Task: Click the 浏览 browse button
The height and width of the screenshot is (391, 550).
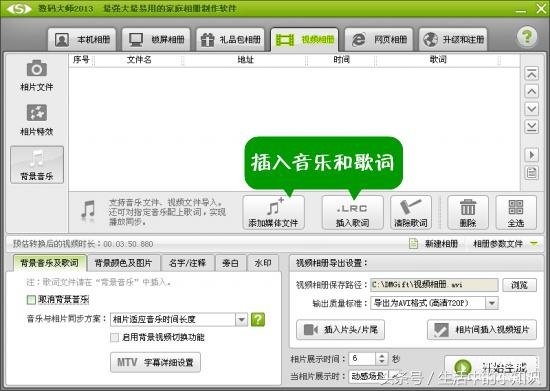Action: coord(519,285)
